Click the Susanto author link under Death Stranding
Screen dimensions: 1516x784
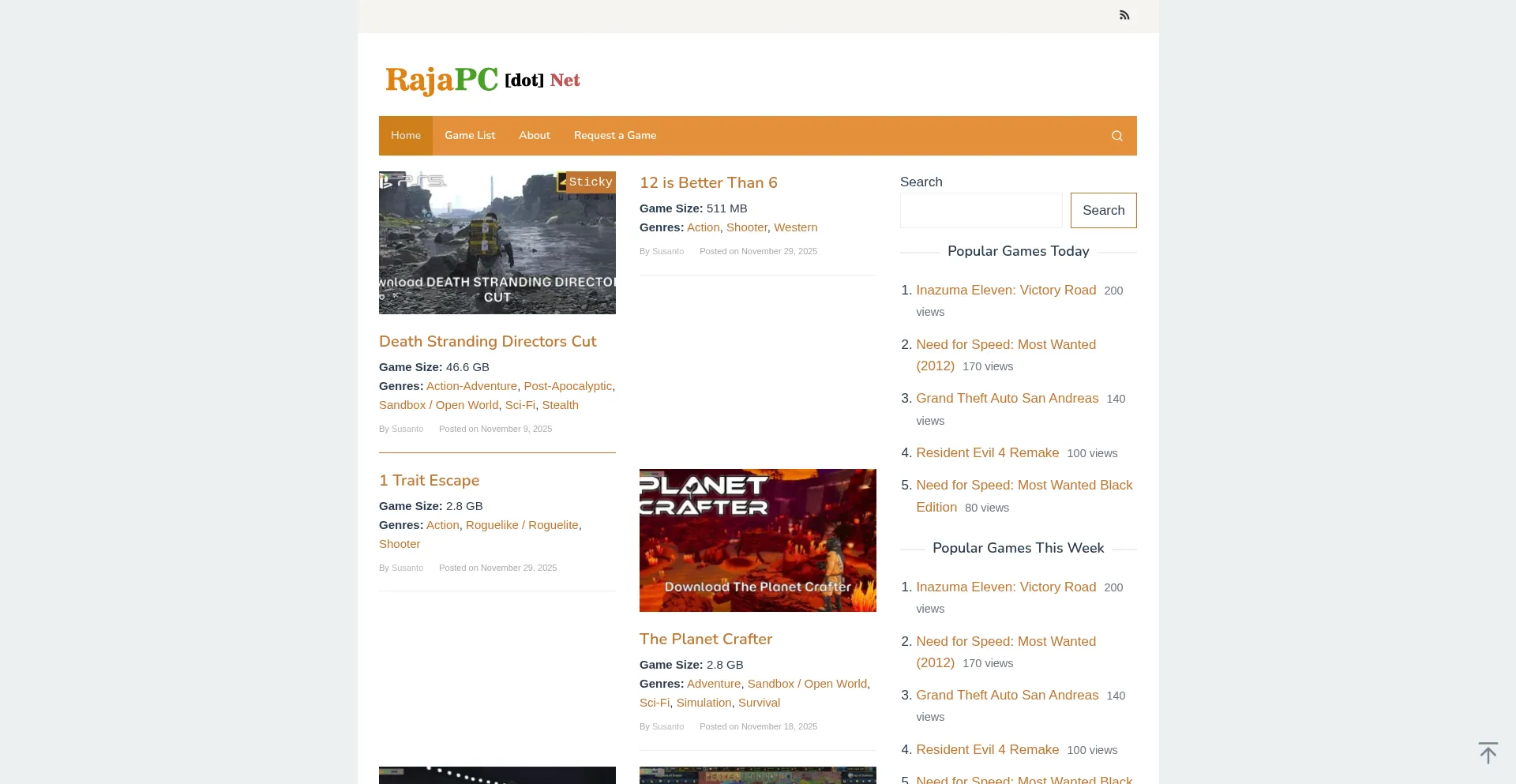click(x=407, y=429)
